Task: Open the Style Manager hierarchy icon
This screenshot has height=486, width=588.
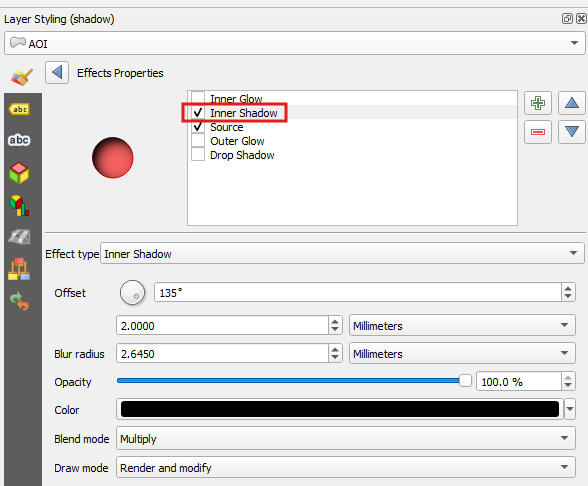Action: click(x=19, y=269)
